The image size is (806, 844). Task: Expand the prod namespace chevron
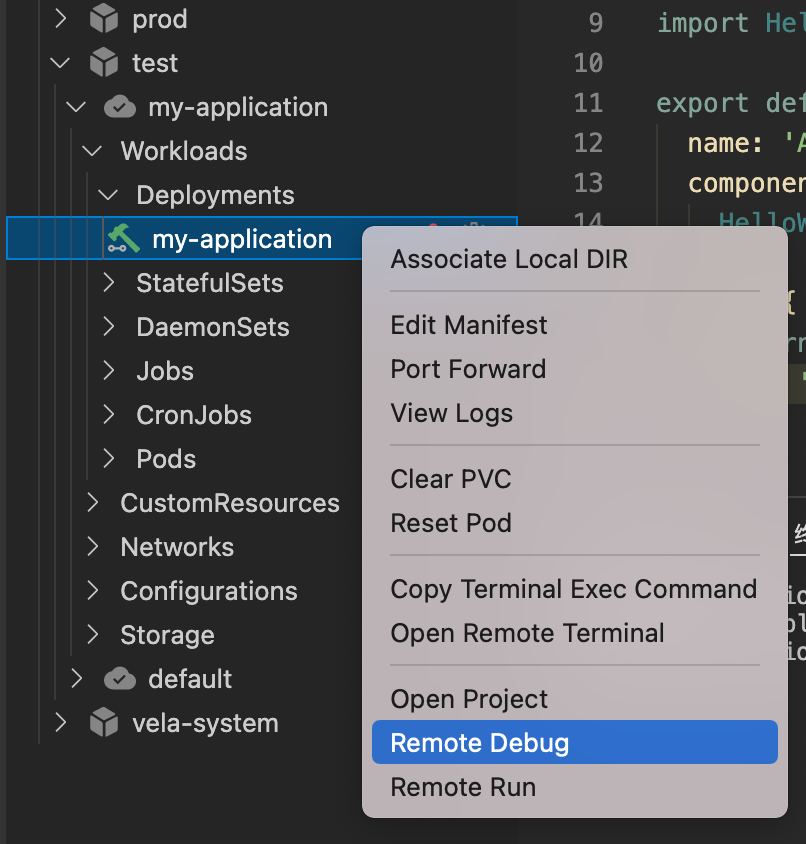60,19
